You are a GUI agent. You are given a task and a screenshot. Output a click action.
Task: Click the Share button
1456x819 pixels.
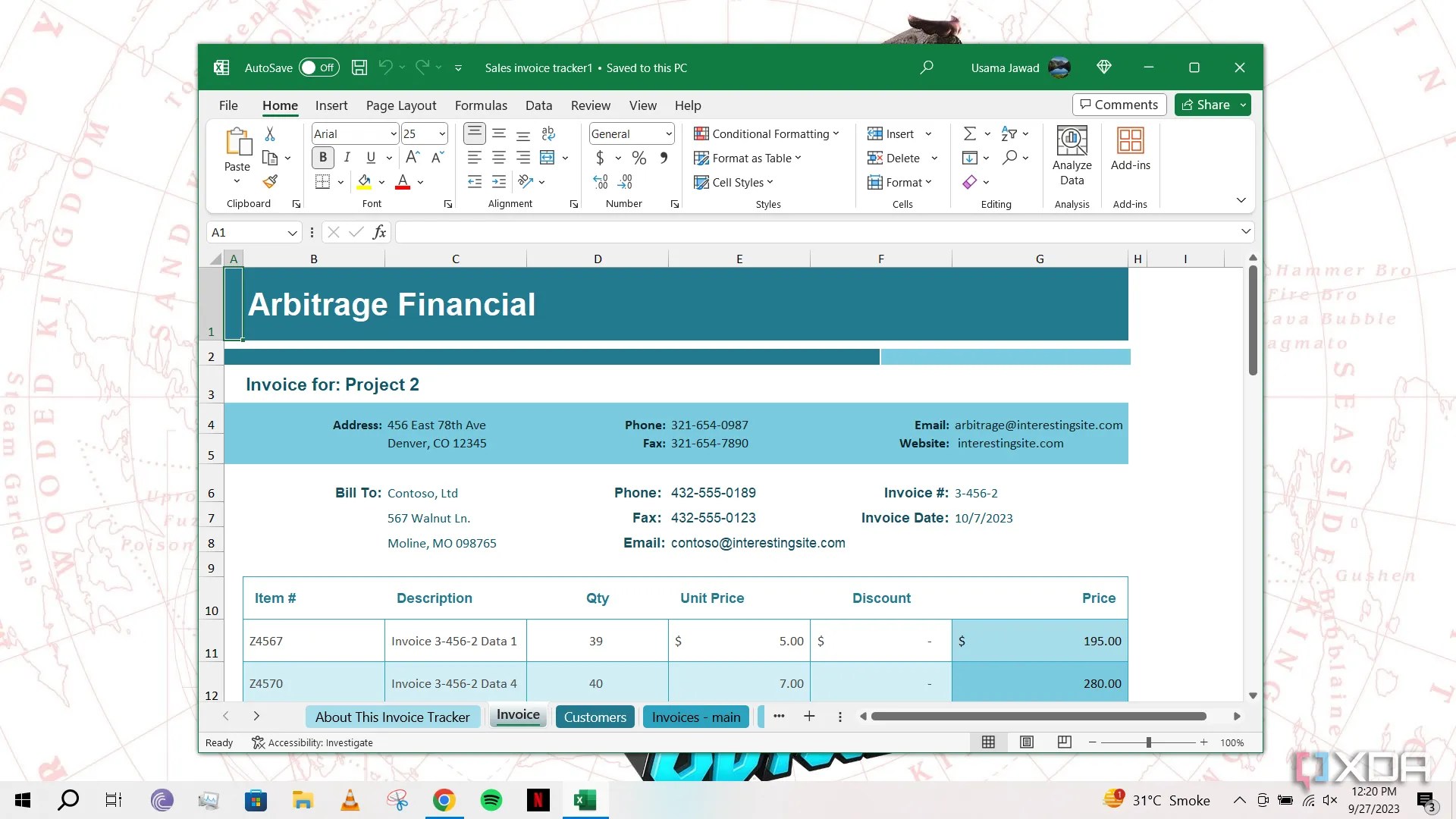click(1210, 105)
